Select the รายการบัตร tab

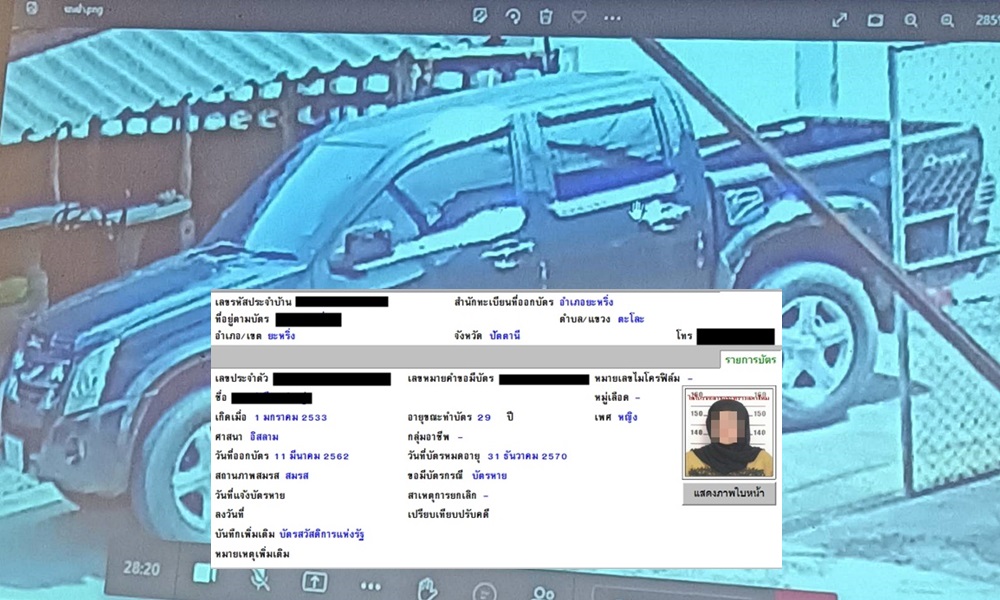(x=750, y=358)
